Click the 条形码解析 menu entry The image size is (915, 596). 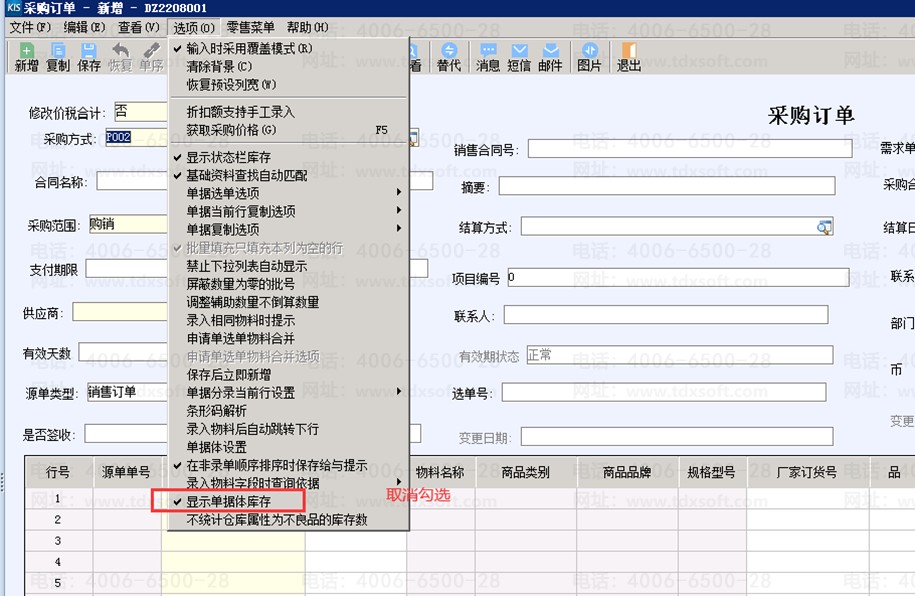point(216,411)
